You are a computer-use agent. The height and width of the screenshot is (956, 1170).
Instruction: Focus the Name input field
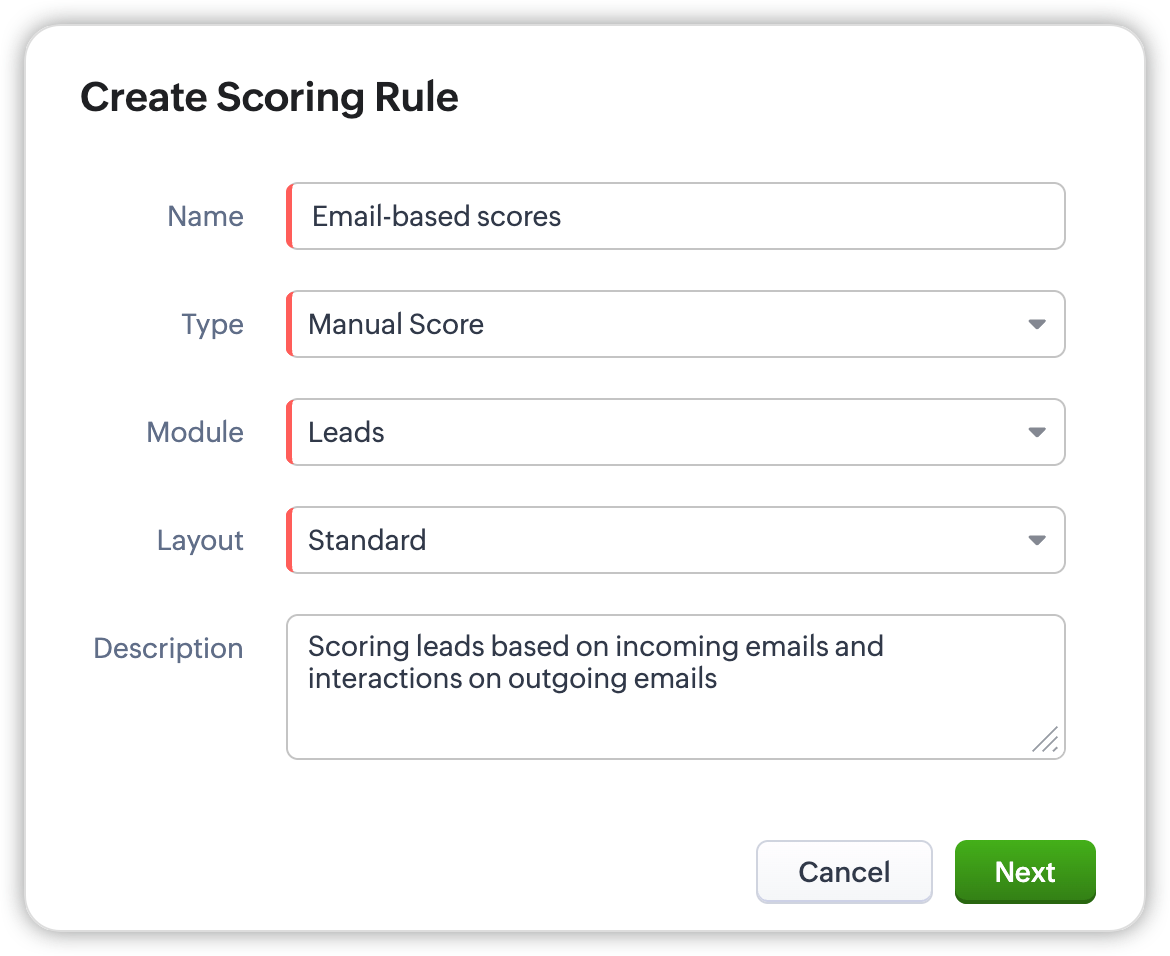tap(800, 216)
